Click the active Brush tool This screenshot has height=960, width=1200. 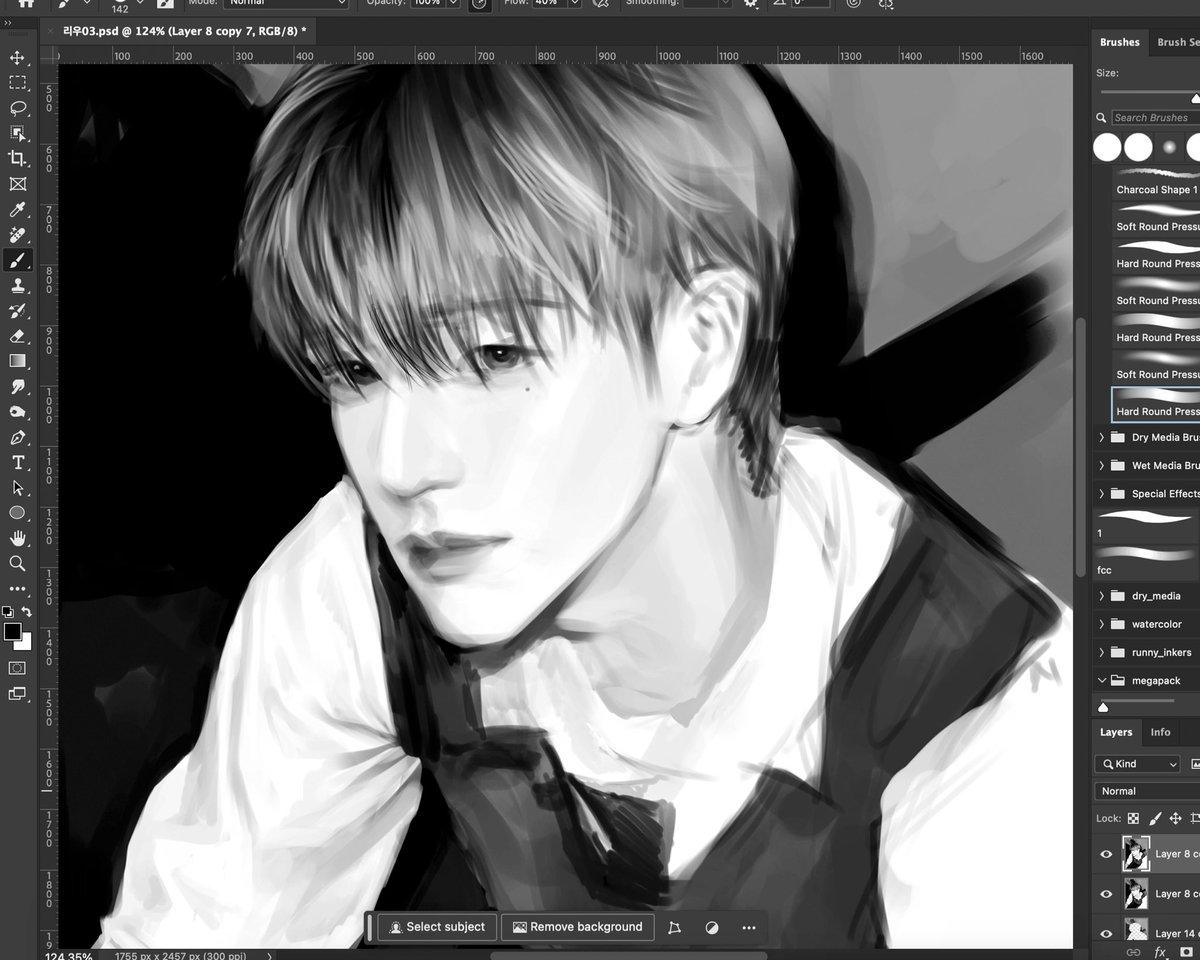pyautogui.click(x=17, y=260)
